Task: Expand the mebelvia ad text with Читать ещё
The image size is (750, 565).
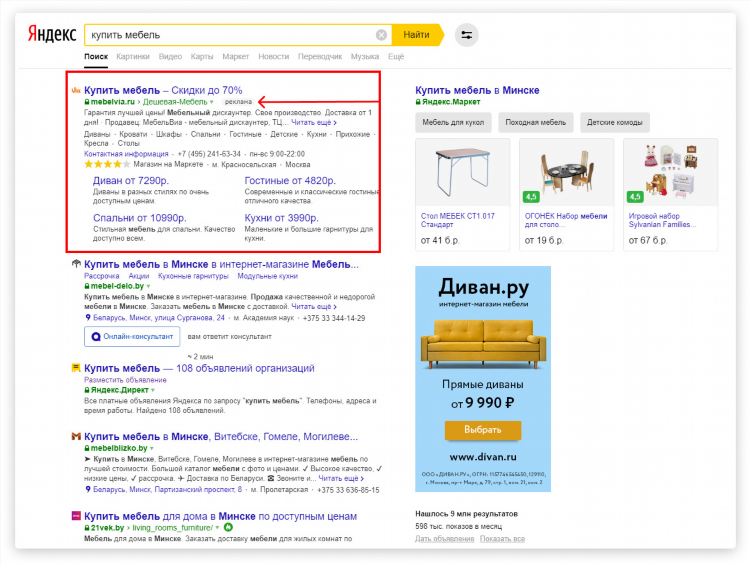Action: [314, 122]
